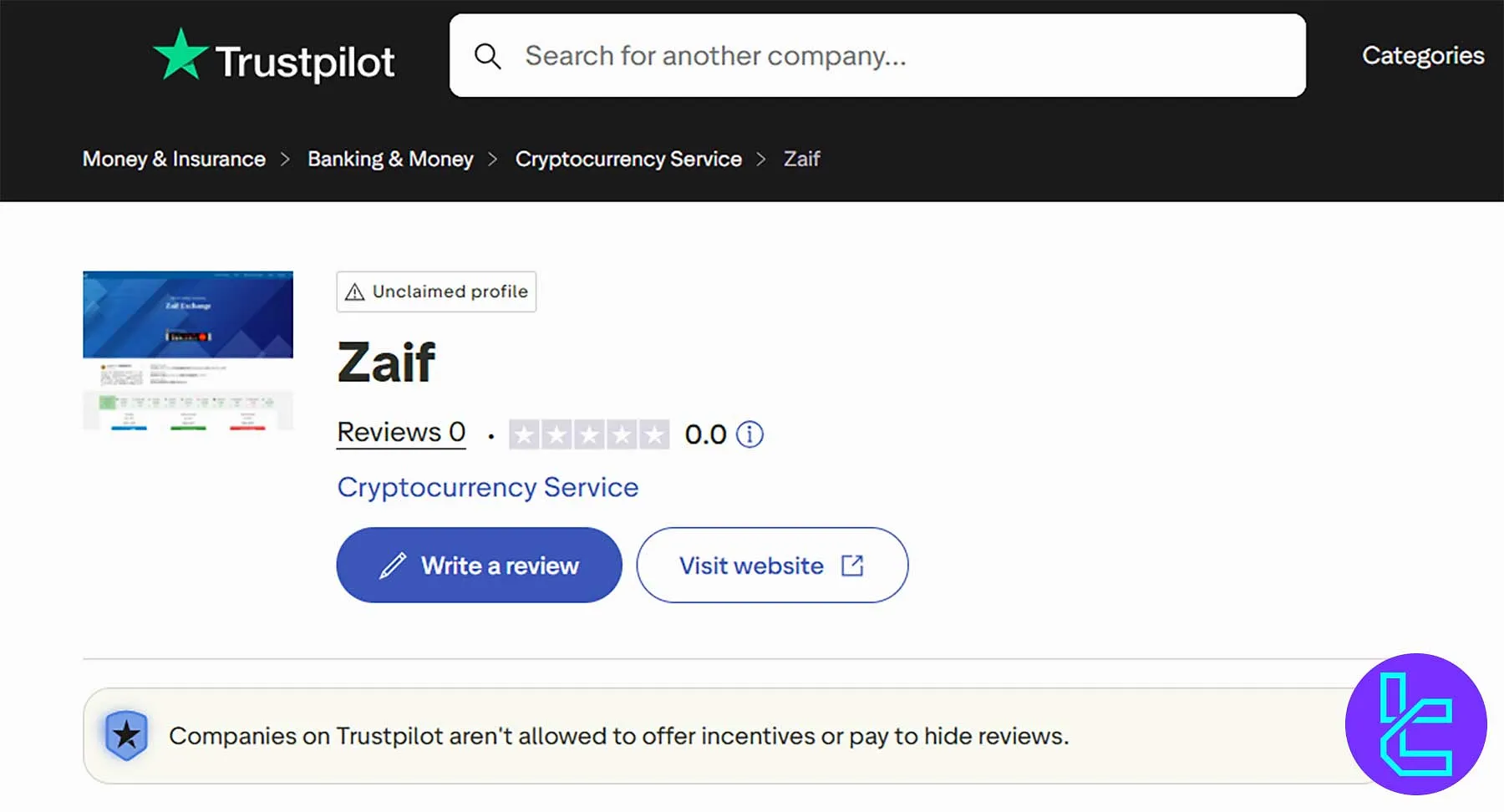
Task: Select the Zaif breadcrumb item
Action: (800, 159)
